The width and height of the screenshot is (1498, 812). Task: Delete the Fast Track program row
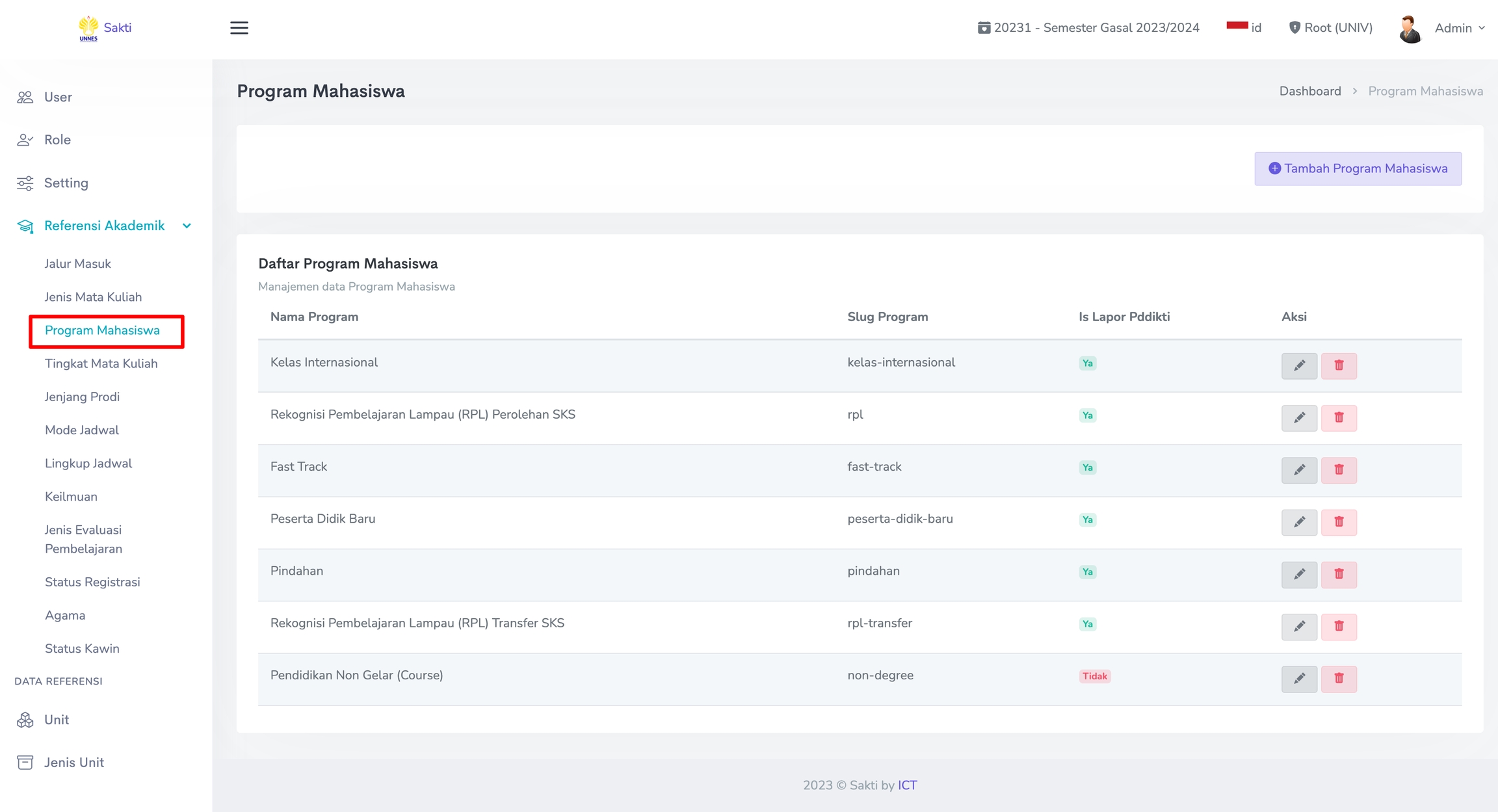[x=1338, y=469]
